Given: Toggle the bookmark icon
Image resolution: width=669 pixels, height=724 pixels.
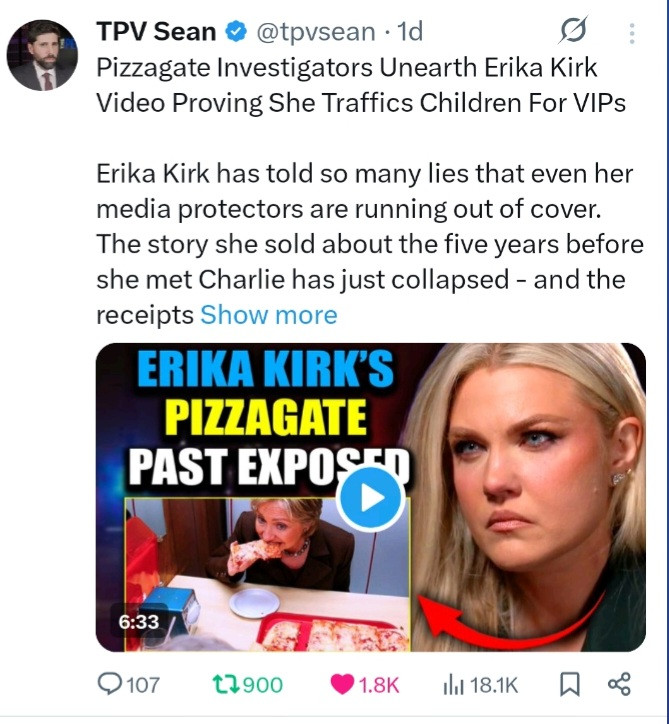Looking at the screenshot, I should click(570, 684).
